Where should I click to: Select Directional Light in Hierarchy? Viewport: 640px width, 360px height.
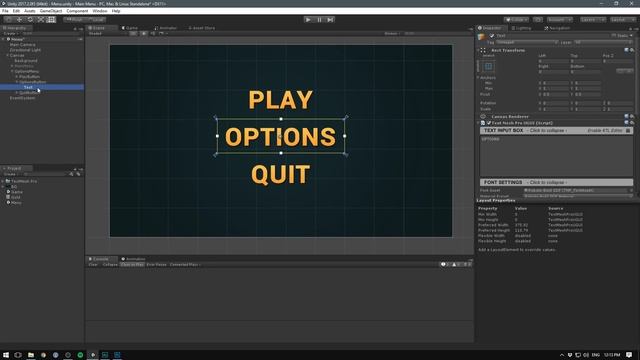(x=25, y=50)
